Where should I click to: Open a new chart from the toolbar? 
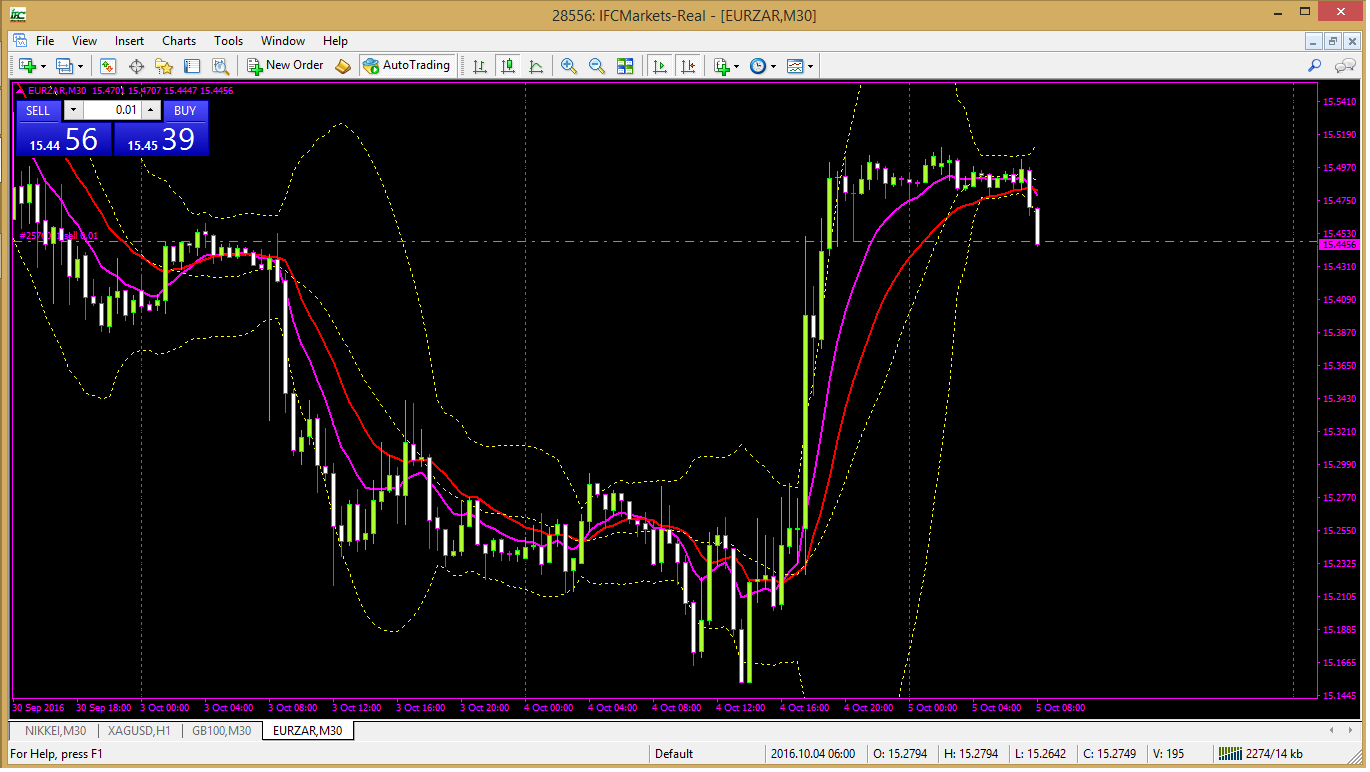[28, 66]
